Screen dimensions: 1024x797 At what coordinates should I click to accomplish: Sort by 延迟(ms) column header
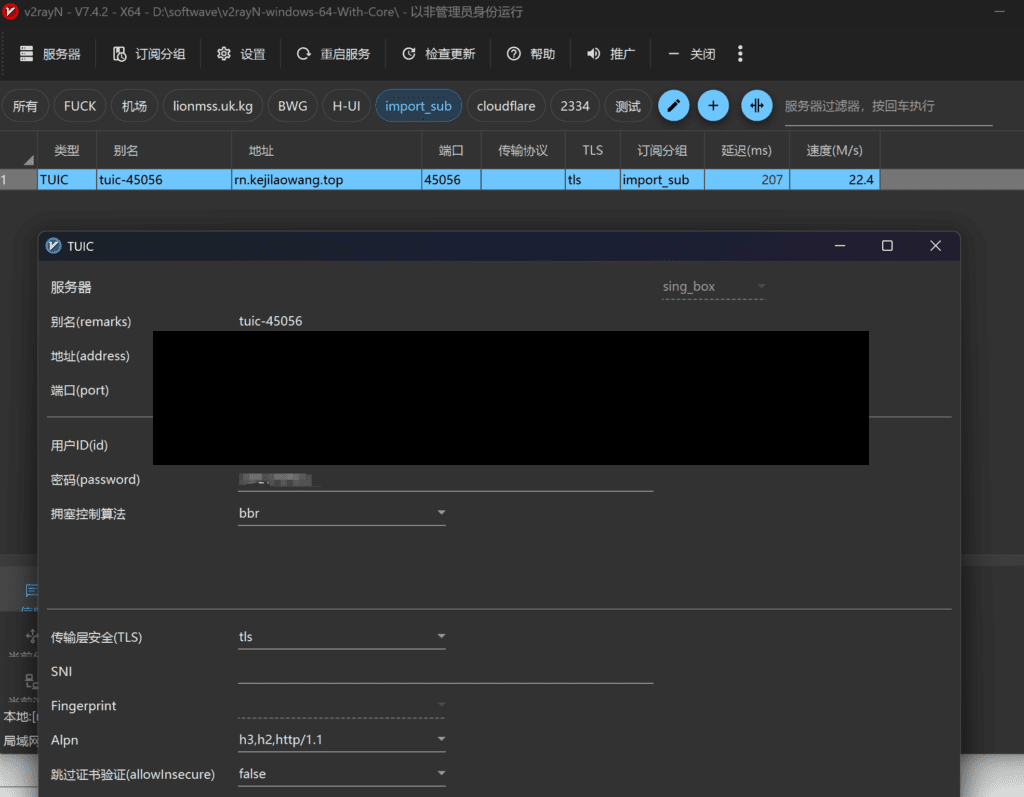click(x=746, y=150)
